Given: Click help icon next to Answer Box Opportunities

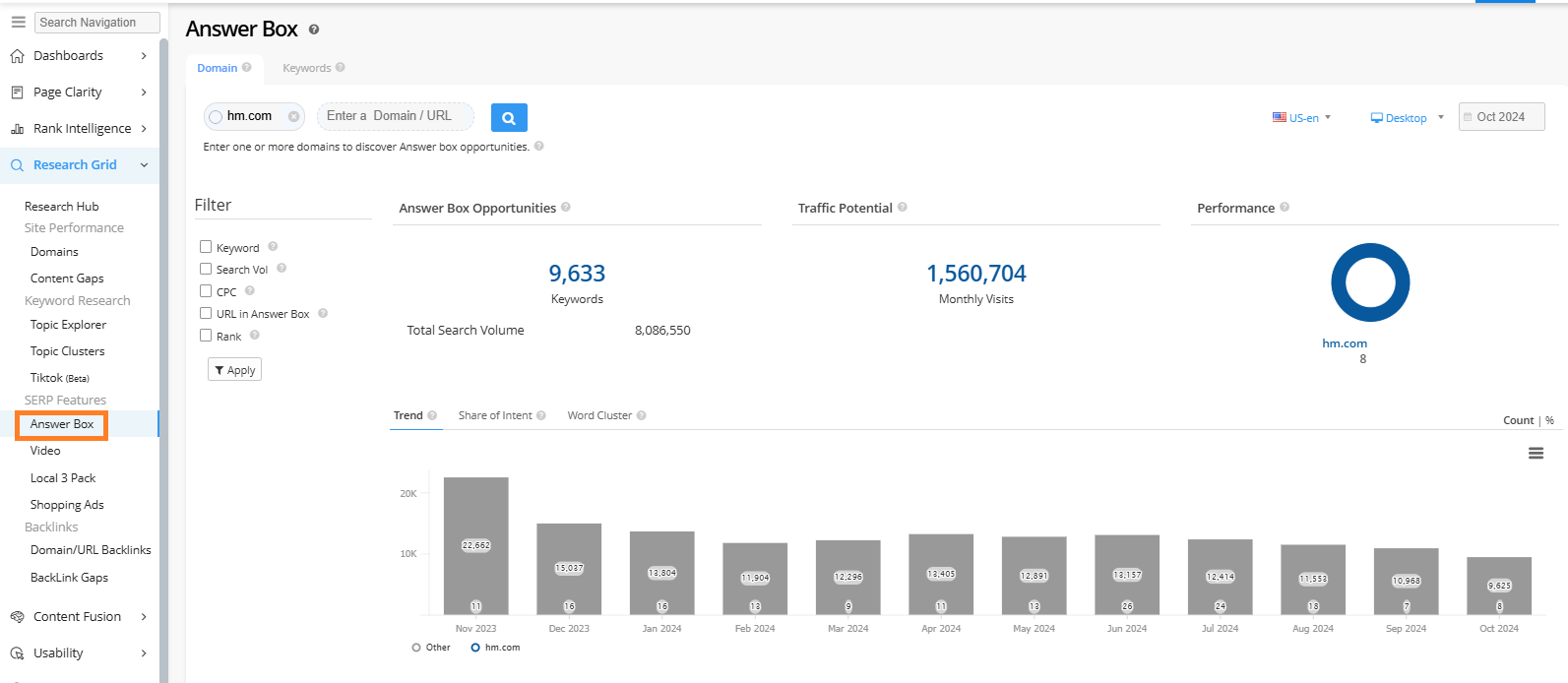Looking at the screenshot, I should click(x=566, y=208).
